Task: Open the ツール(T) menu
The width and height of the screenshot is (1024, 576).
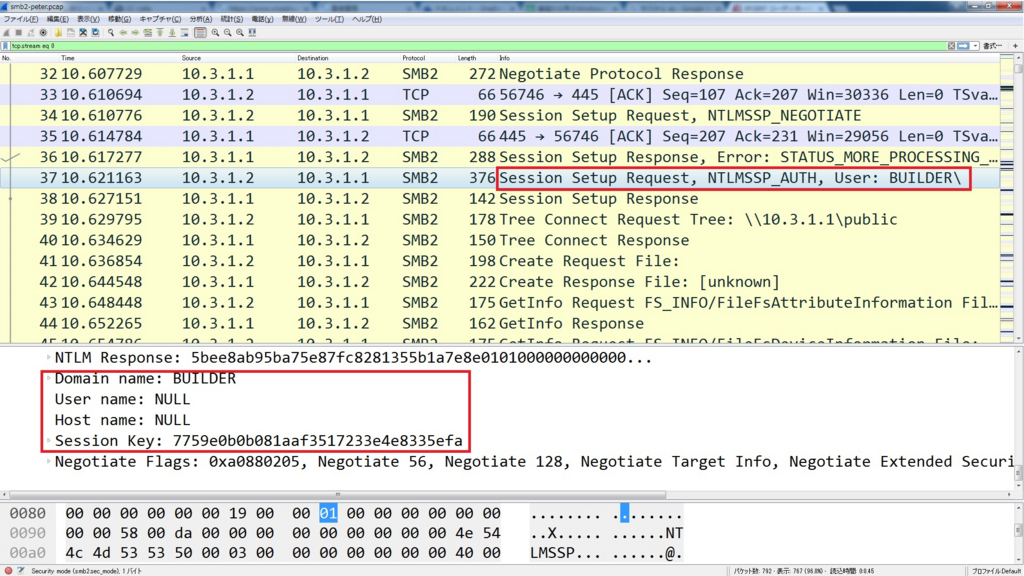Action: 329,20
